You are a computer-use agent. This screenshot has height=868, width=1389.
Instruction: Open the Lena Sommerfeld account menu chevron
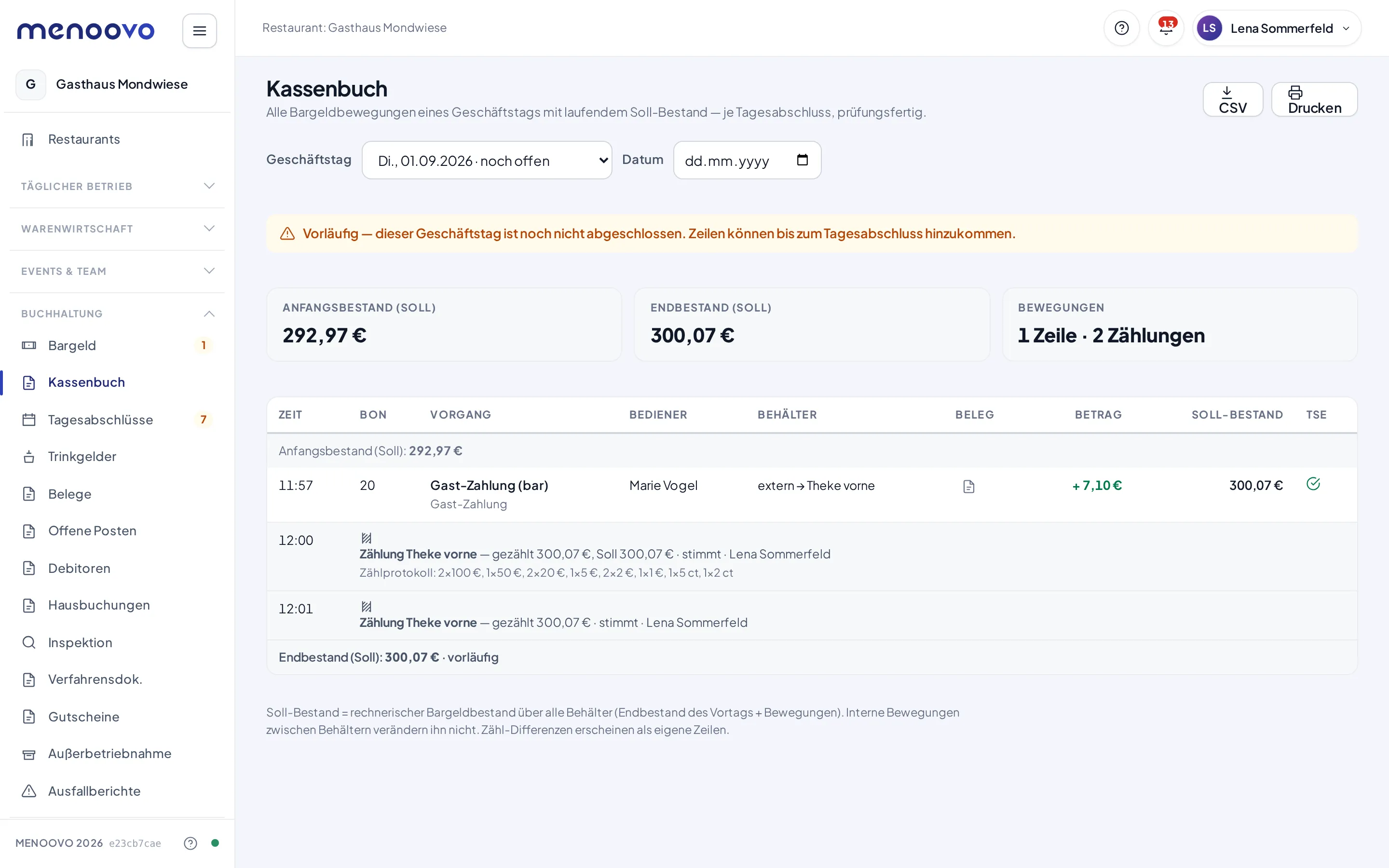pos(1346,28)
